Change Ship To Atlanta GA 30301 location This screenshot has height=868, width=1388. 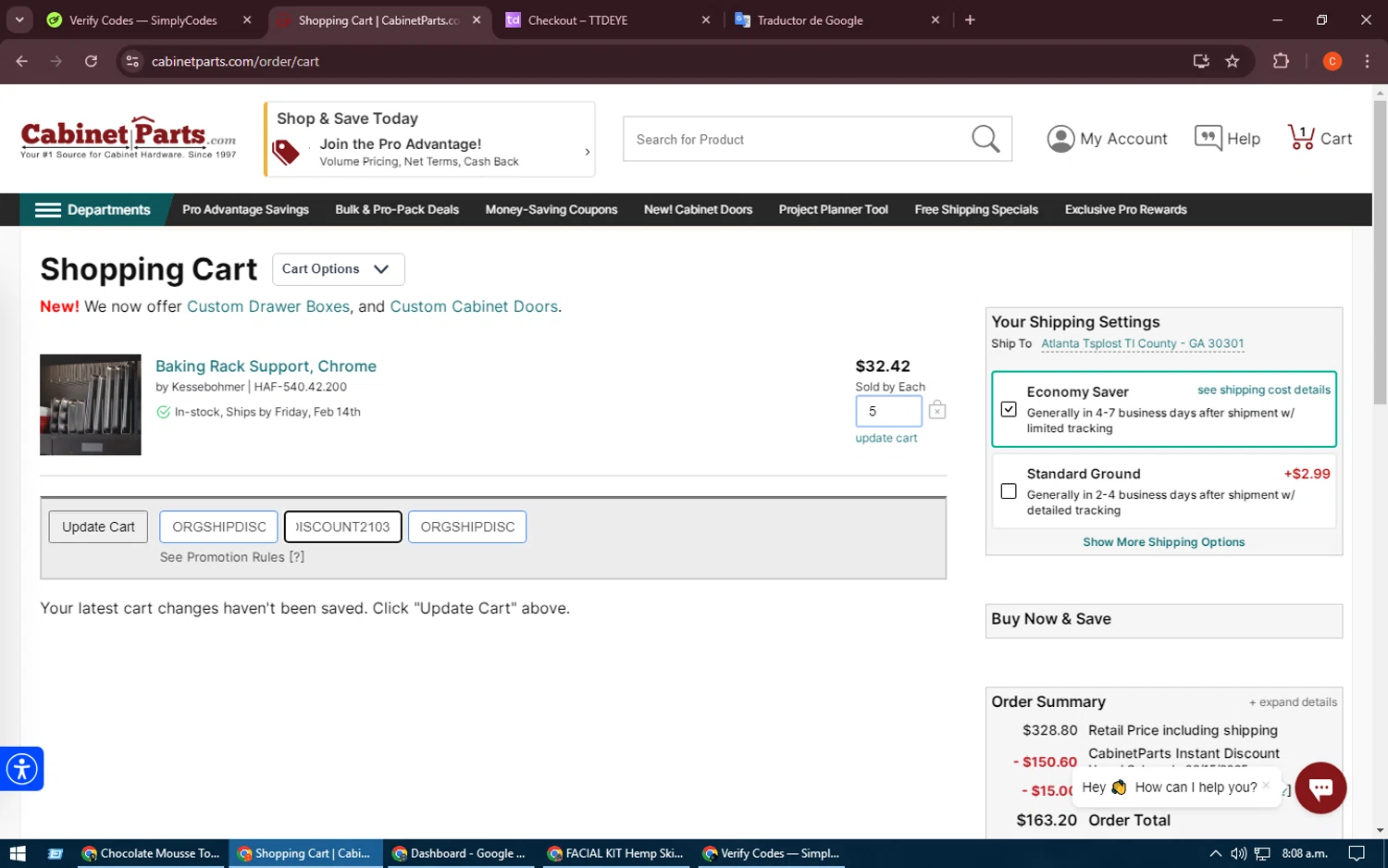tap(1142, 343)
